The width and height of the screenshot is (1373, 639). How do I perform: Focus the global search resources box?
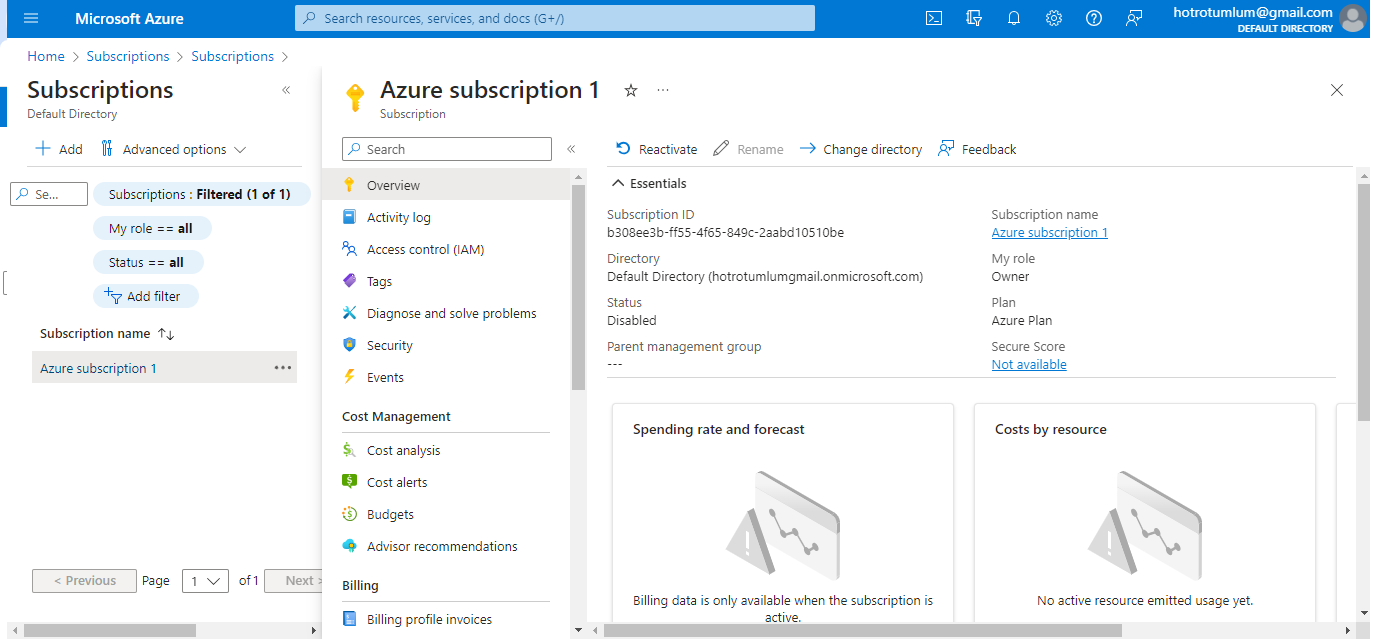[555, 18]
